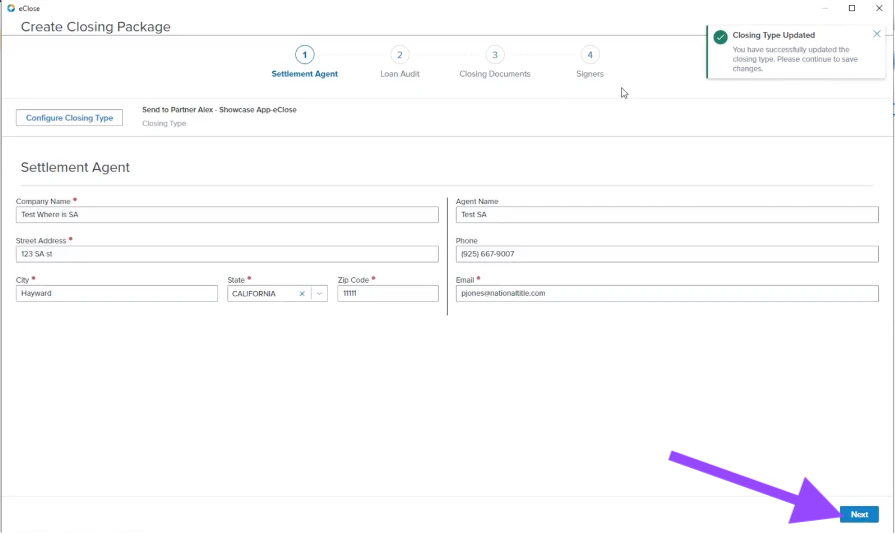Open the Loan Audit step label
The image size is (895, 534).
point(400,74)
